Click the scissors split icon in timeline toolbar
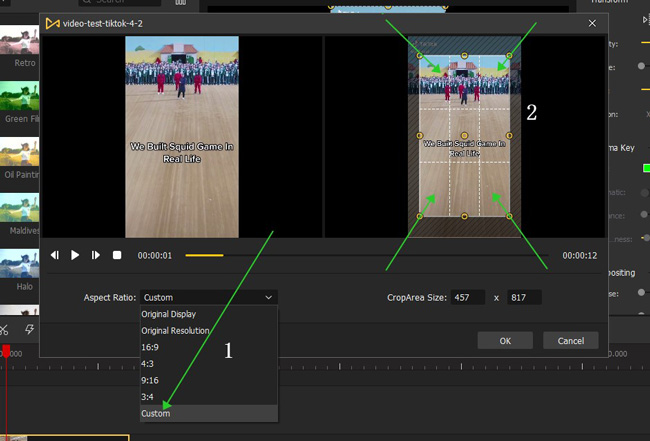The image size is (650, 441). [x=4, y=330]
